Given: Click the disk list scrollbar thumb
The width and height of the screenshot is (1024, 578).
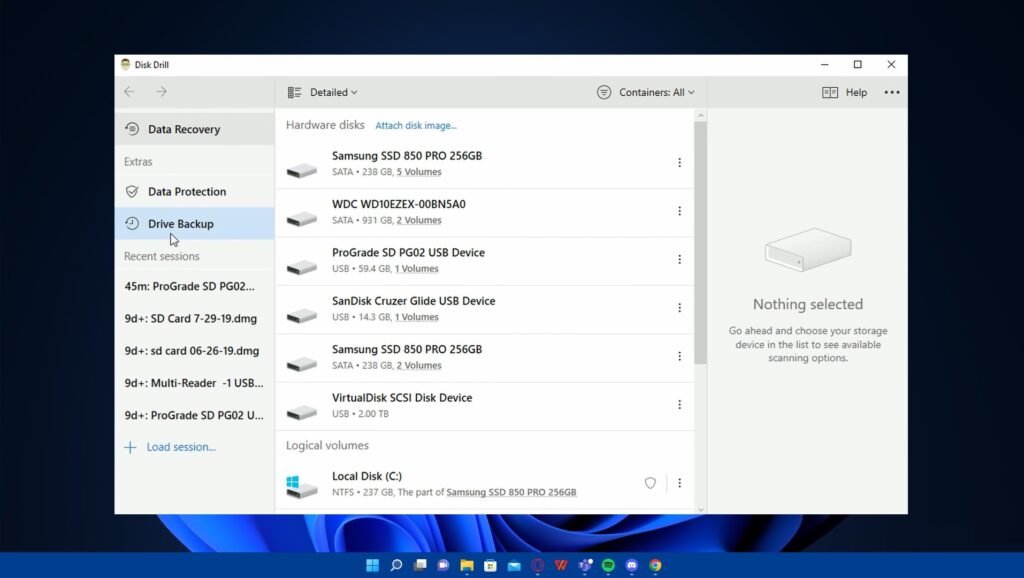Looking at the screenshot, I should [x=701, y=243].
